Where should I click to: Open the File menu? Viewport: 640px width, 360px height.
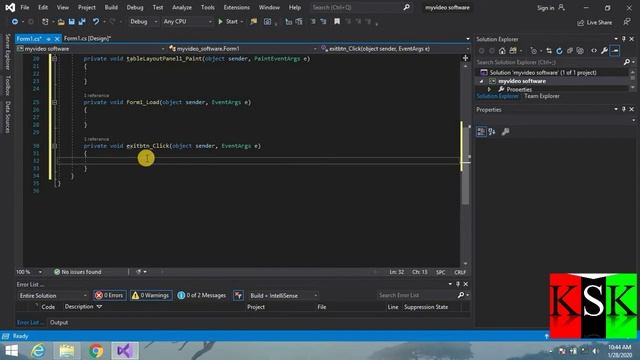(25, 7)
